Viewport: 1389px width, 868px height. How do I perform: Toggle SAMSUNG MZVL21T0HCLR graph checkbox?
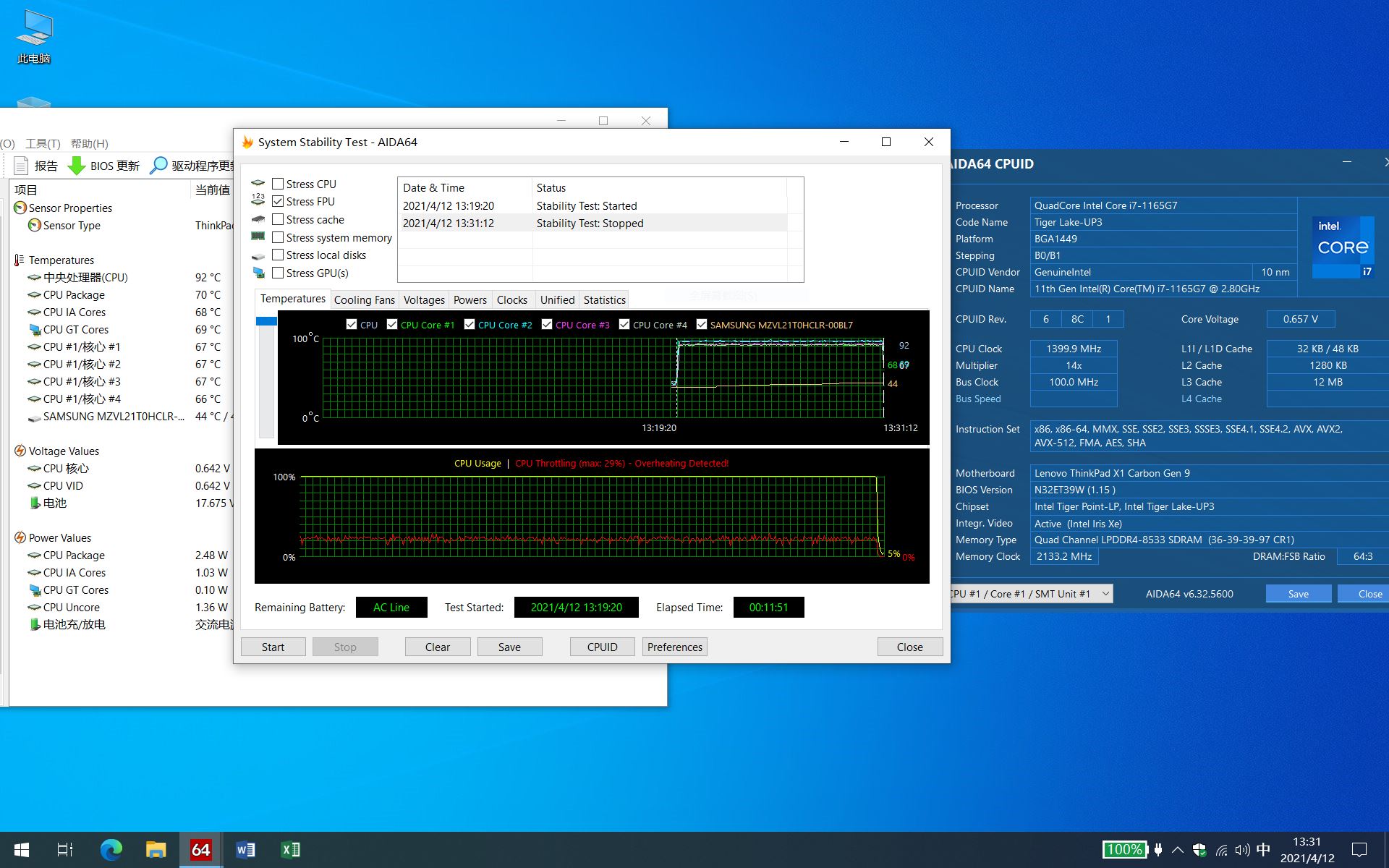pyautogui.click(x=702, y=325)
